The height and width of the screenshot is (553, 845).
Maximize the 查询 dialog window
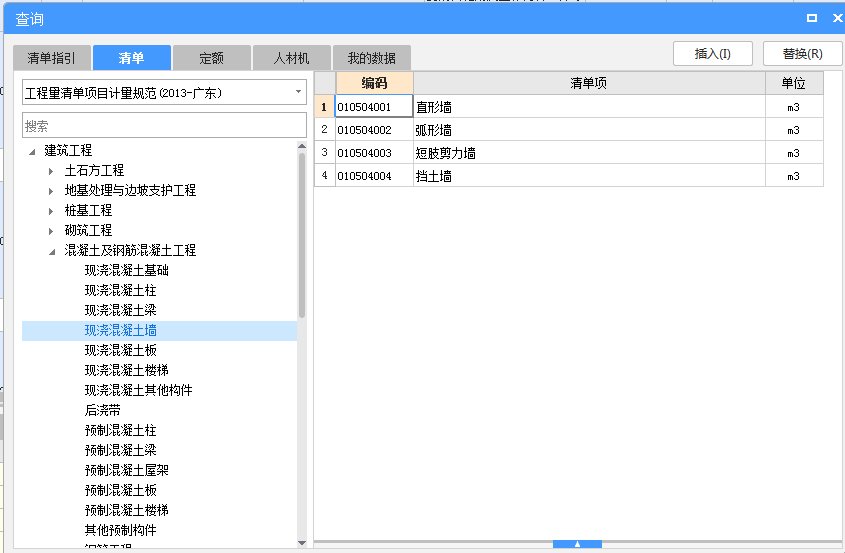click(812, 18)
